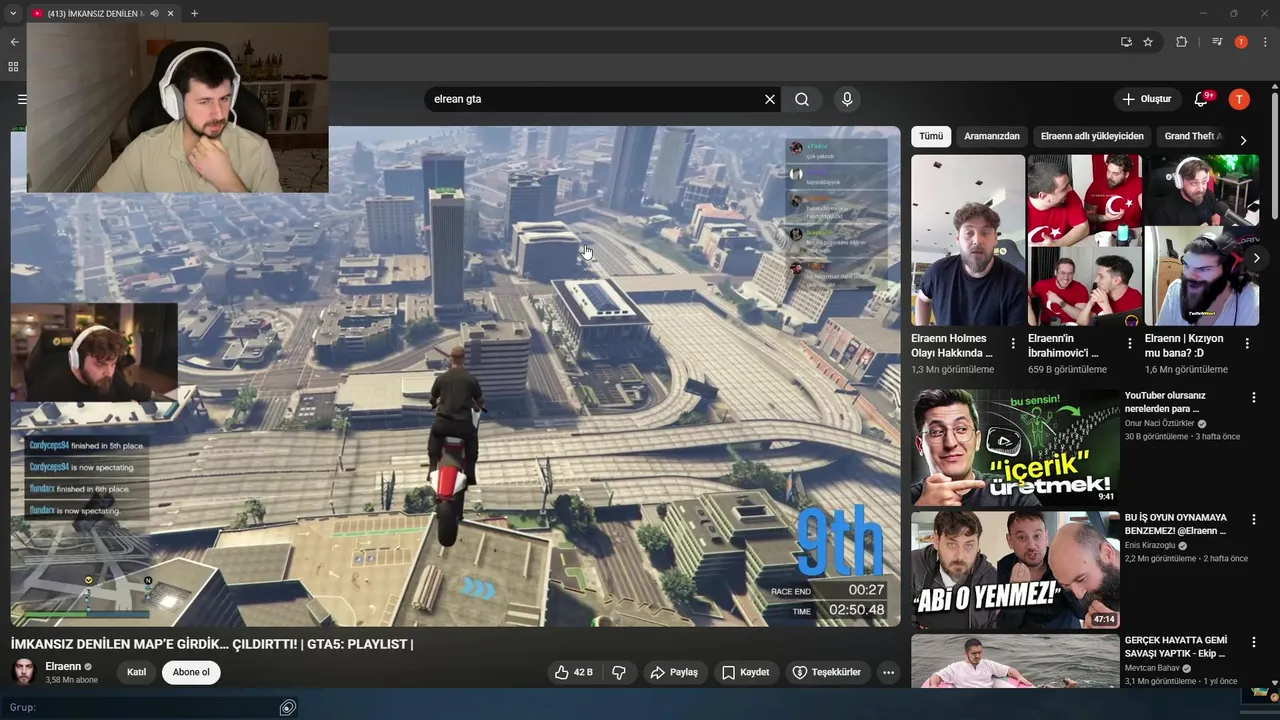Open the Chrome tab search dropdown
The image size is (1280, 720).
click(13, 13)
